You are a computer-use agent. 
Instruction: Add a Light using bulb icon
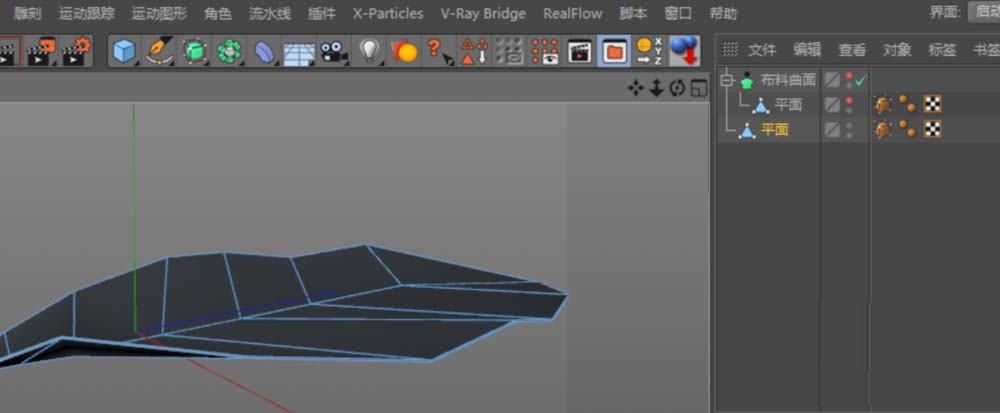[370, 50]
